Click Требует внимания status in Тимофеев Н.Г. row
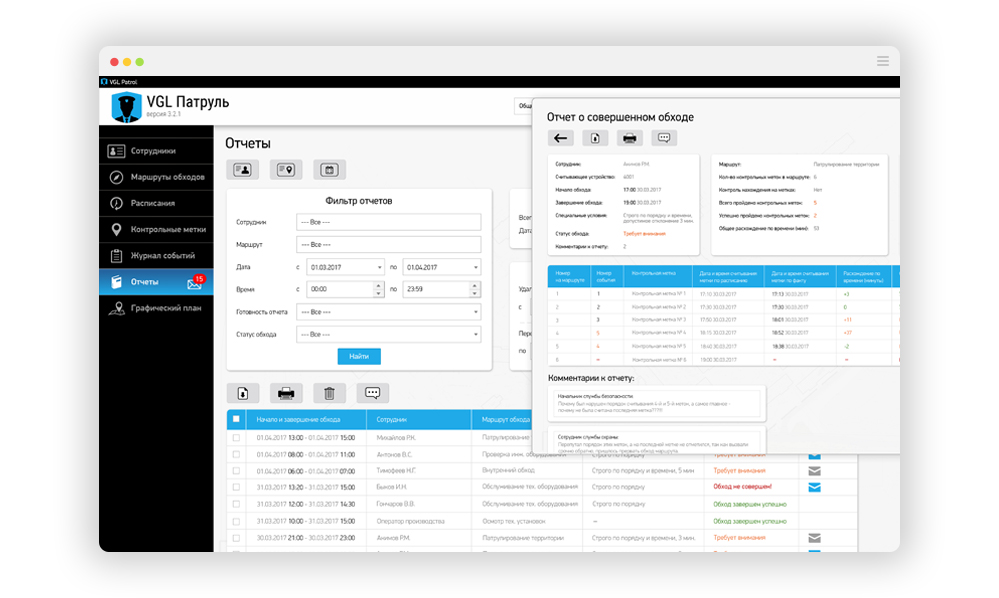 [x=739, y=471]
